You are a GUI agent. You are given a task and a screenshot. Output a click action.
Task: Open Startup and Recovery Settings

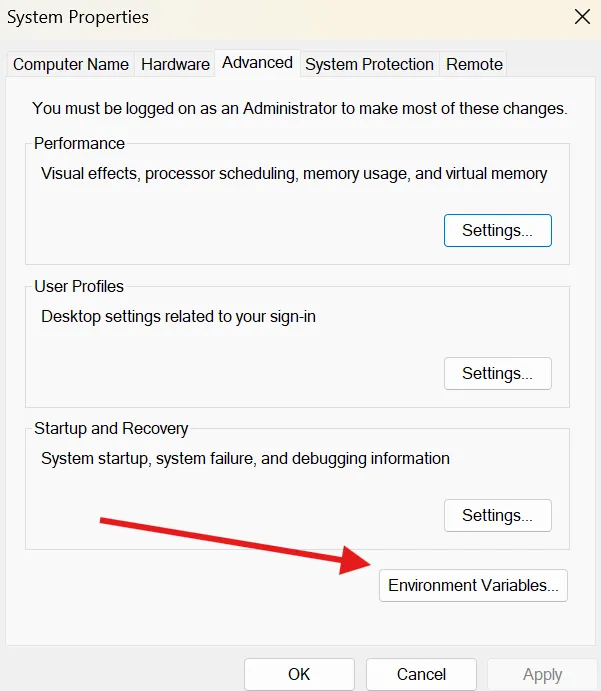[x=497, y=516]
